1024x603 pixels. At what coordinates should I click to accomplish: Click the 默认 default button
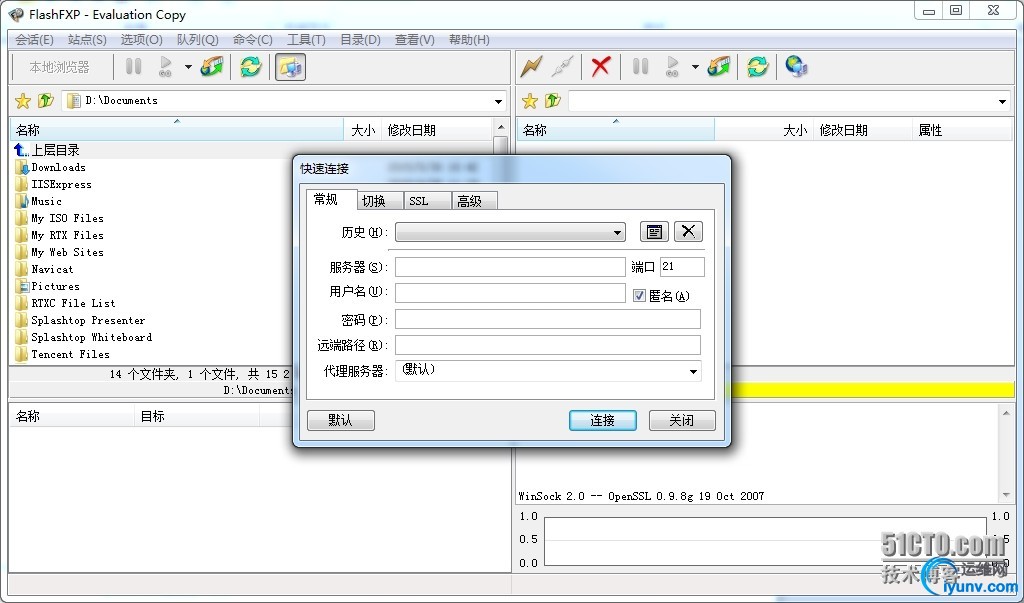point(341,420)
